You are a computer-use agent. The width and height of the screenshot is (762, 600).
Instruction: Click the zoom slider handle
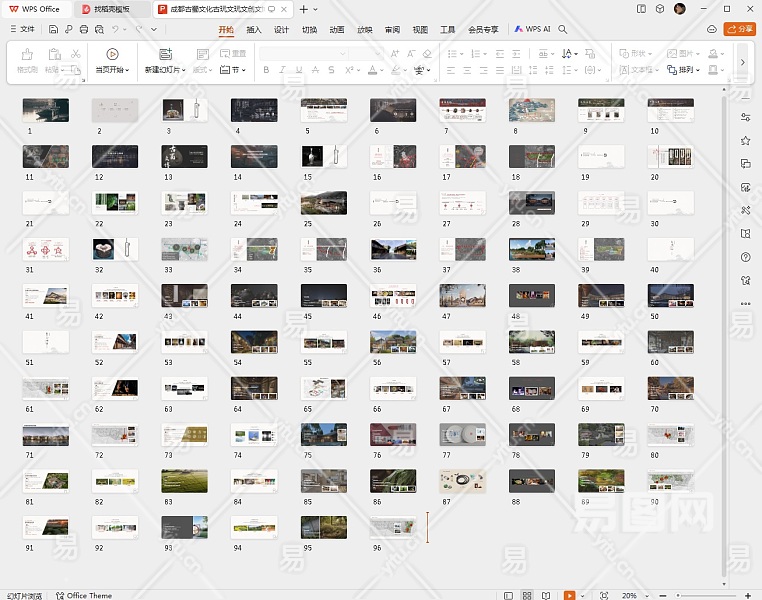(x=679, y=595)
